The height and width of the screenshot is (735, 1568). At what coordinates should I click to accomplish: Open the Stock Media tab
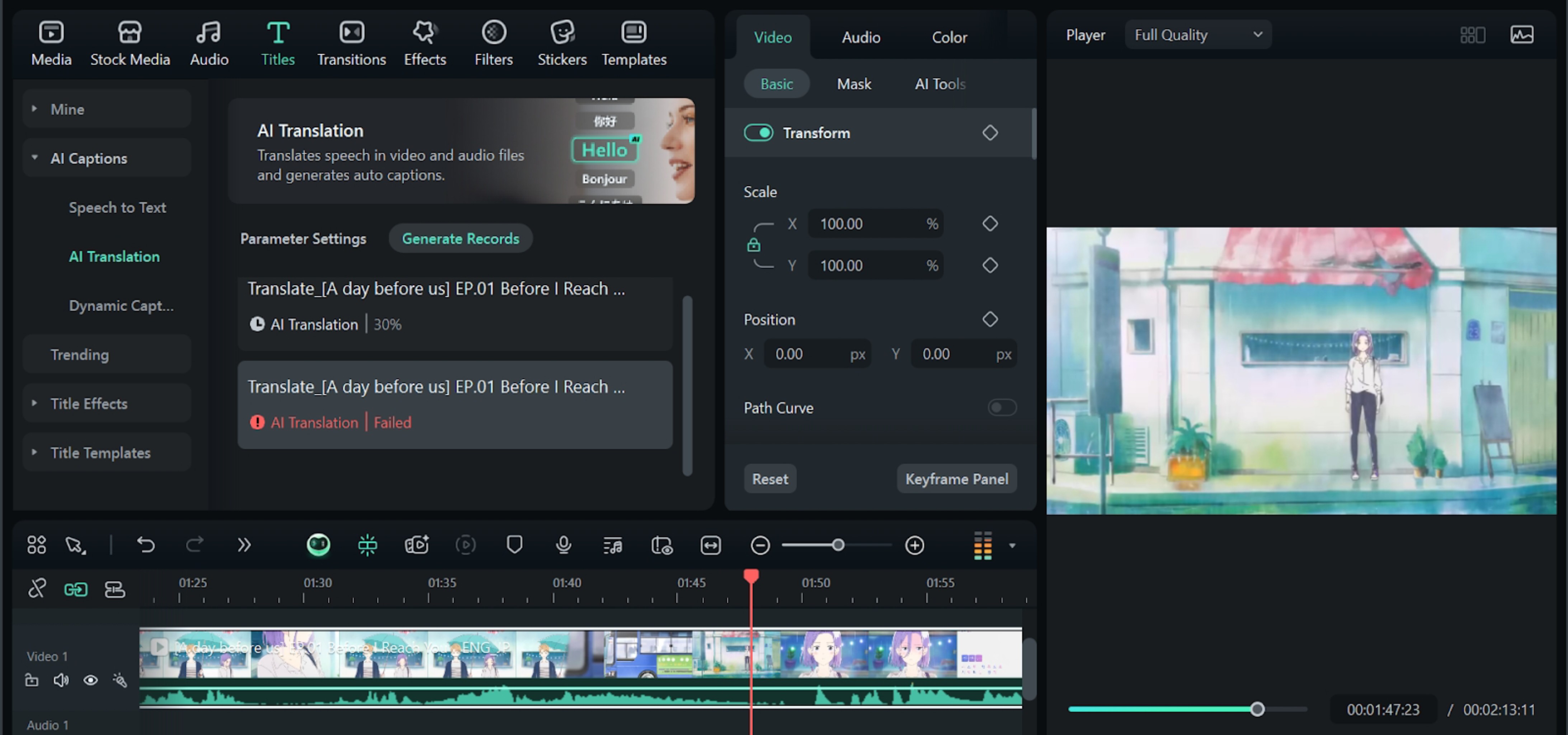130,43
